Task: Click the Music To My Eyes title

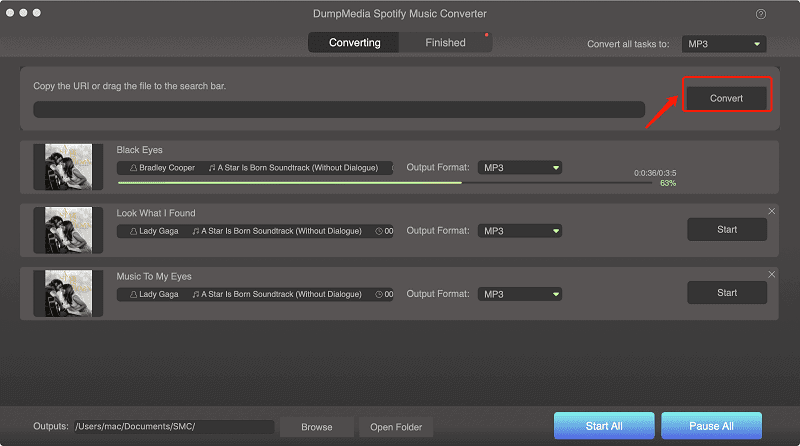Action: pos(154,277)
